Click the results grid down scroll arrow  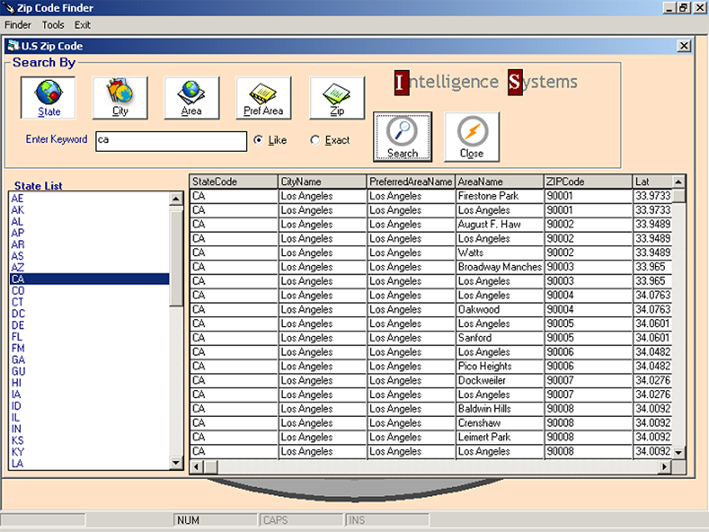tap(679, 453)
